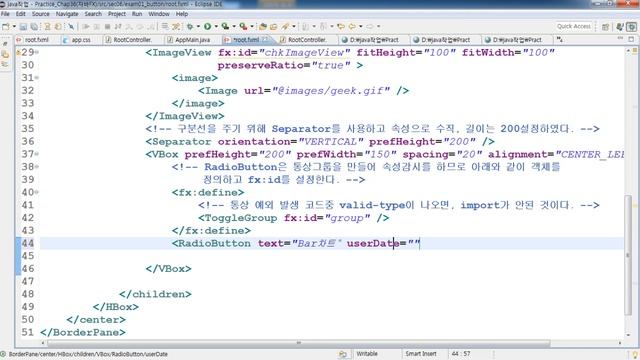
Task: Click the editor area Minimize icon
Action: tap(620, 39)
